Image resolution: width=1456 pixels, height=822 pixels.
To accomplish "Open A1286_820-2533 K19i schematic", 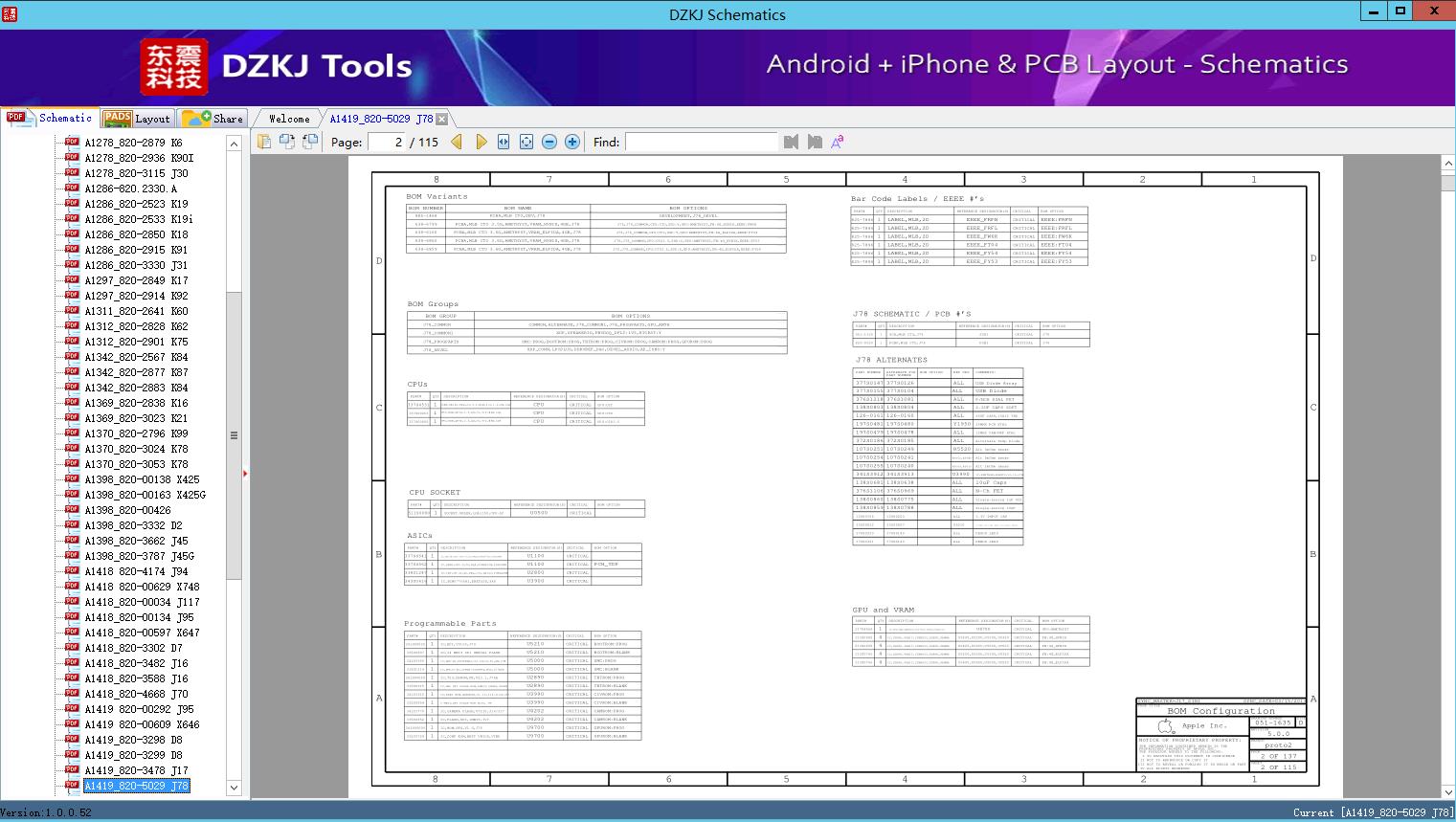I will pyautogui.click(x=139, y=219).
